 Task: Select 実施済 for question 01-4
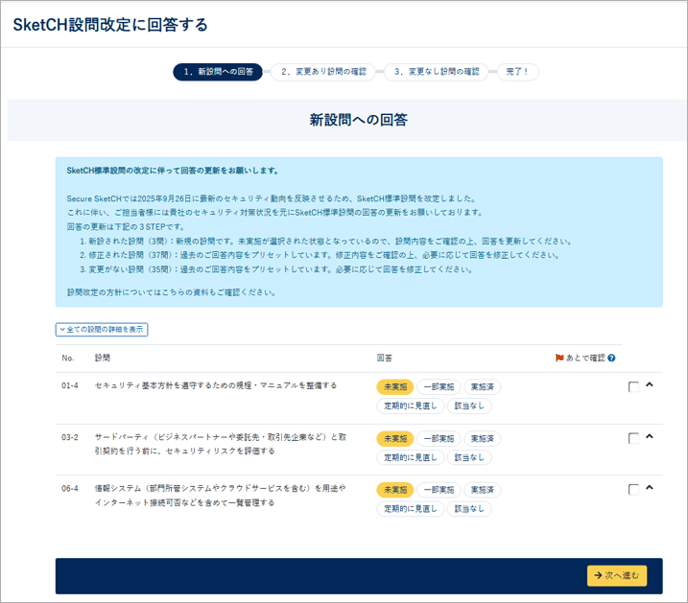[x=482, y=387]
